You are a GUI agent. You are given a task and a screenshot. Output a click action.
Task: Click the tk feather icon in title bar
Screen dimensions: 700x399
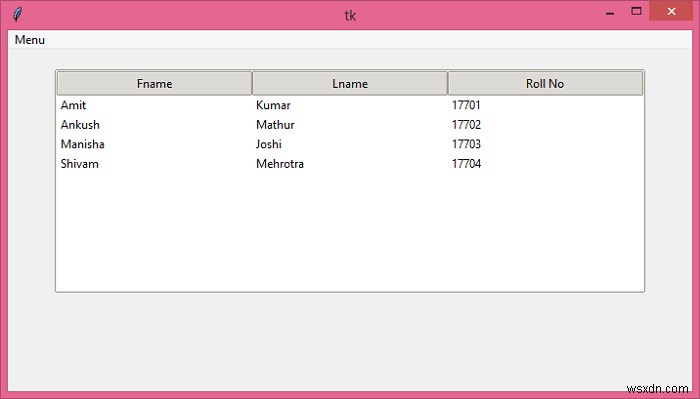point(17,14)
